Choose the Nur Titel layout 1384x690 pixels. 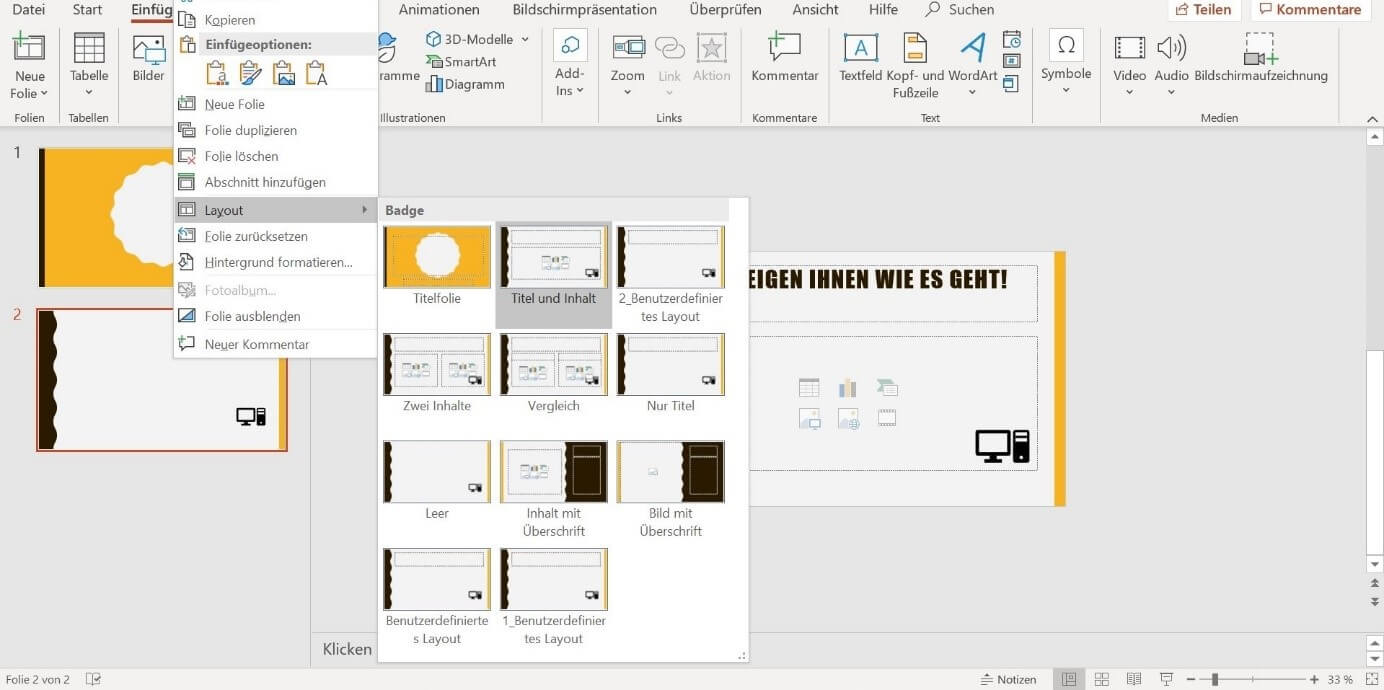click(x=670, y=373)
